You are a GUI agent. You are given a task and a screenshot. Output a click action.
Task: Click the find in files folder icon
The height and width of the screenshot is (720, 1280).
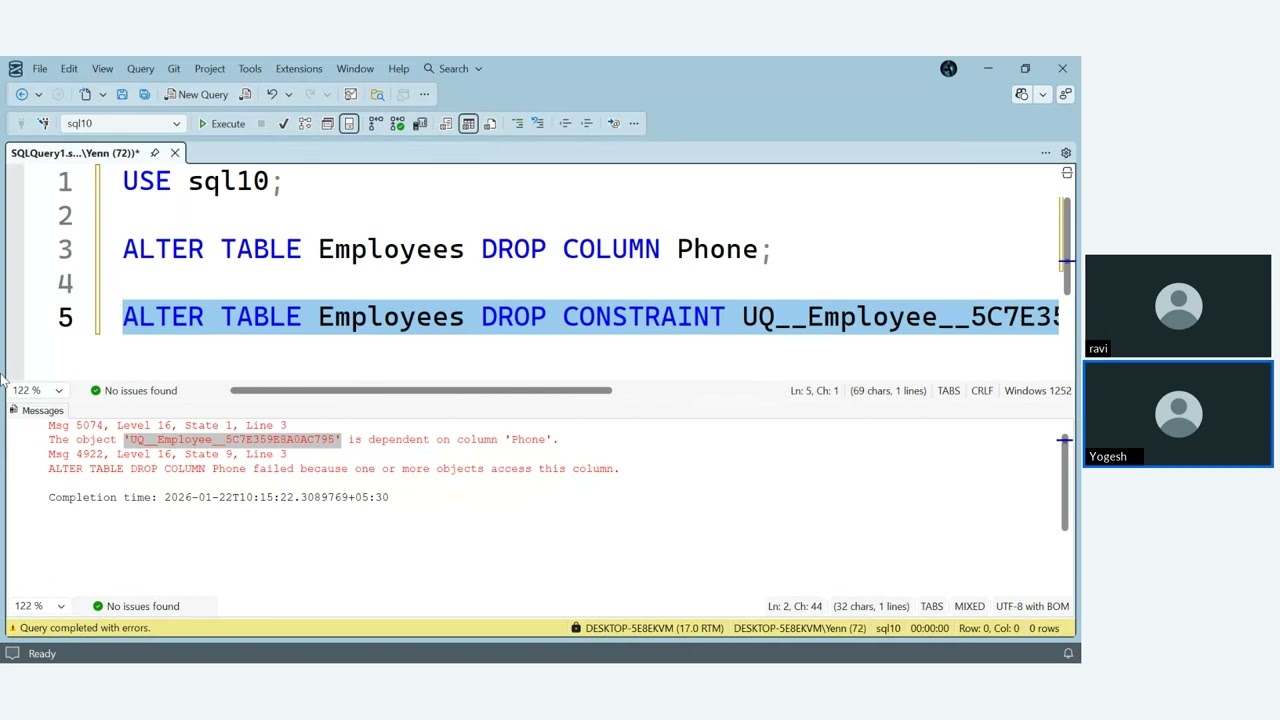point(377,94)
